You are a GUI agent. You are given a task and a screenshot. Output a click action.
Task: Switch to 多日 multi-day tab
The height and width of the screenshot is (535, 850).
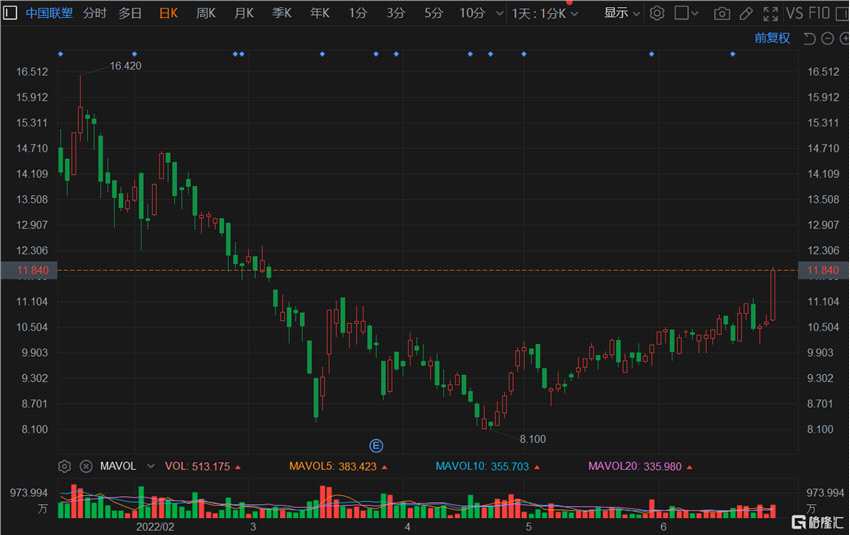[x=130, y=13]
